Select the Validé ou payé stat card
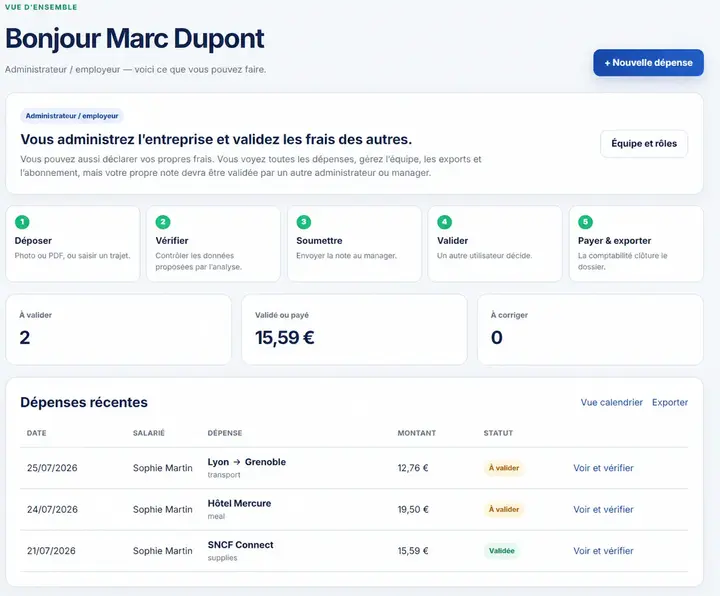Screen dimensions: 720x596 (354, 330)
